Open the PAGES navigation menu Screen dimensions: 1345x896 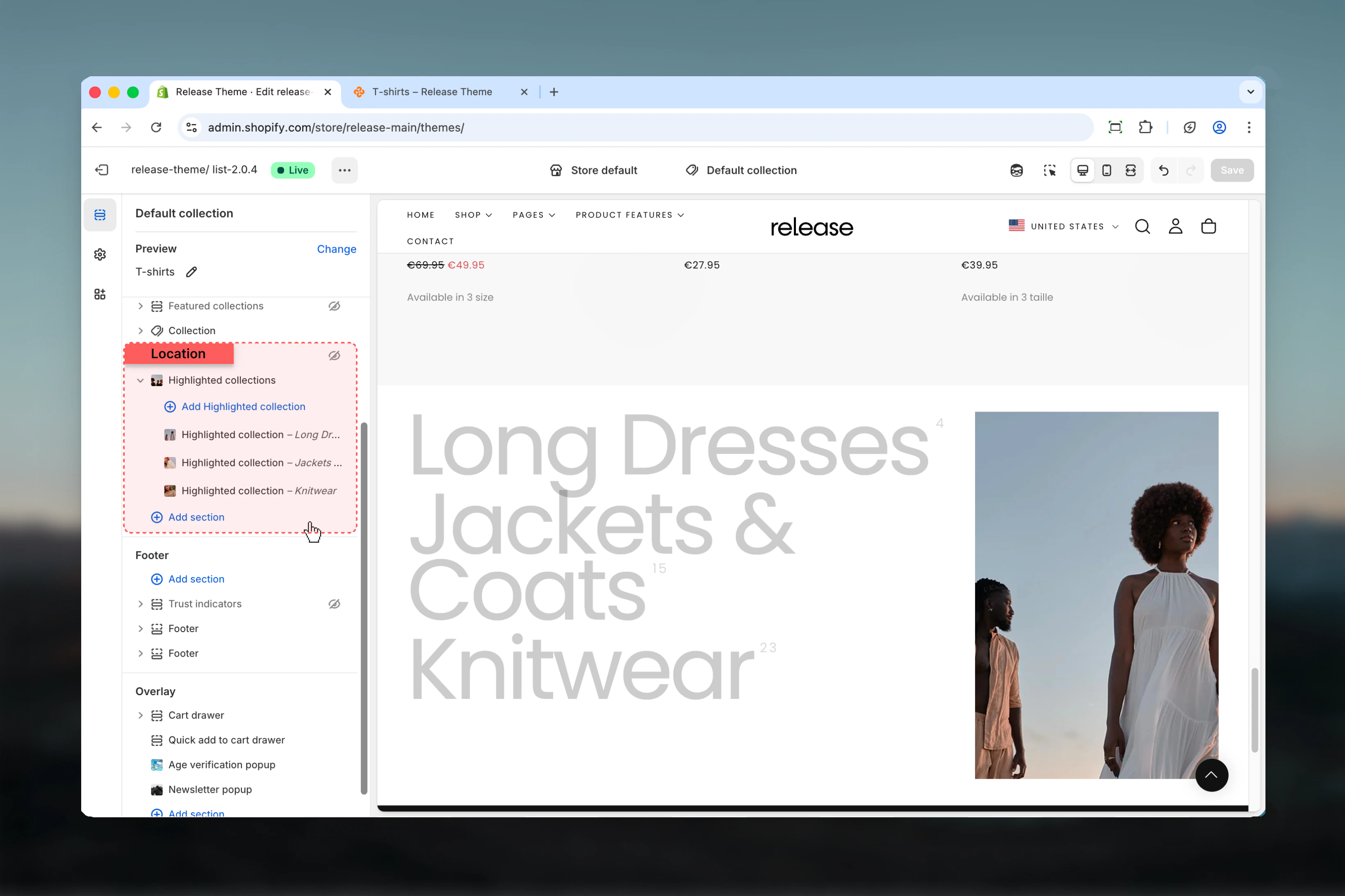pos(534,215)
